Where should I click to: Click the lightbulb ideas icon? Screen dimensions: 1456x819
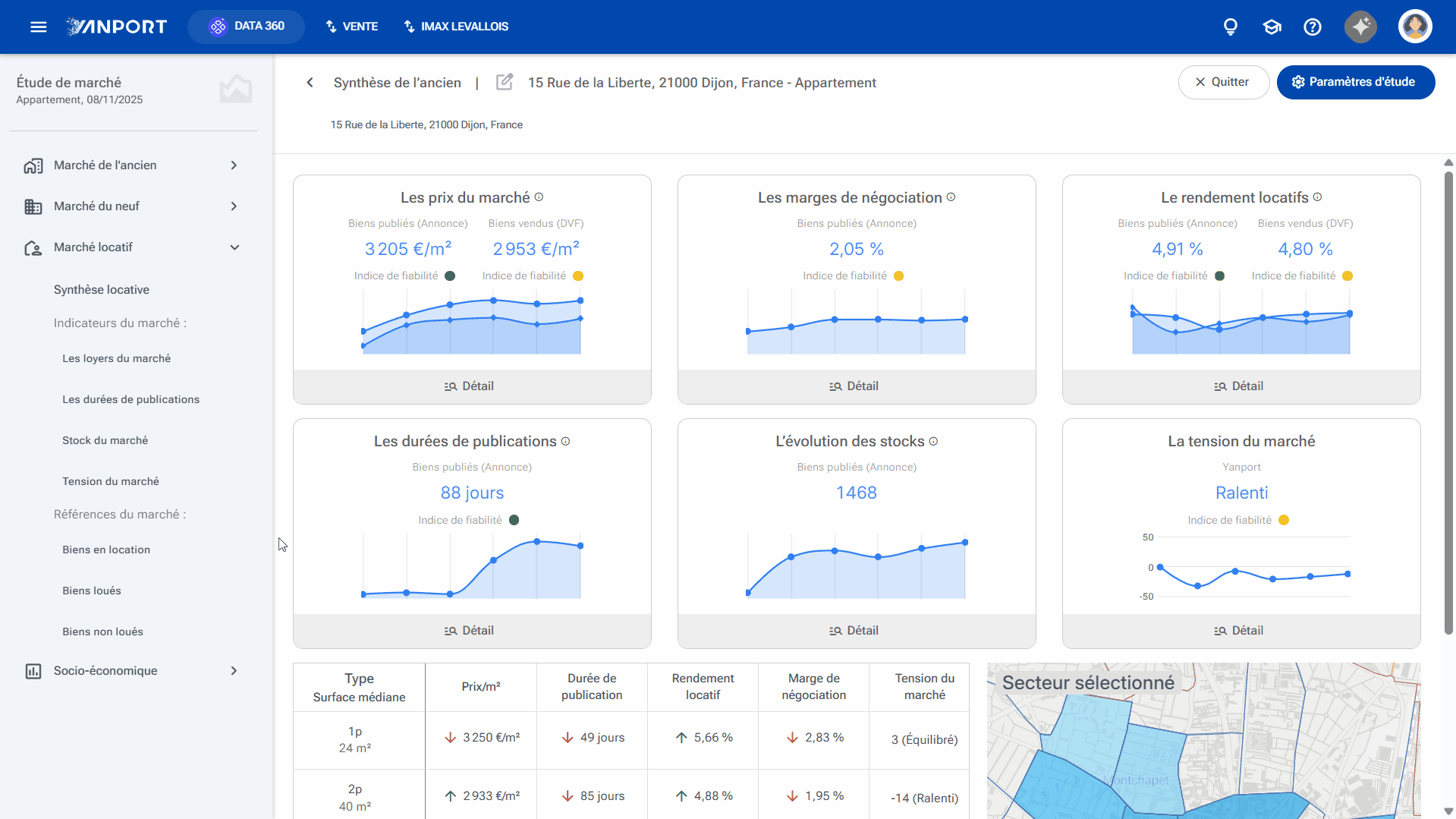click(1231, 27)
